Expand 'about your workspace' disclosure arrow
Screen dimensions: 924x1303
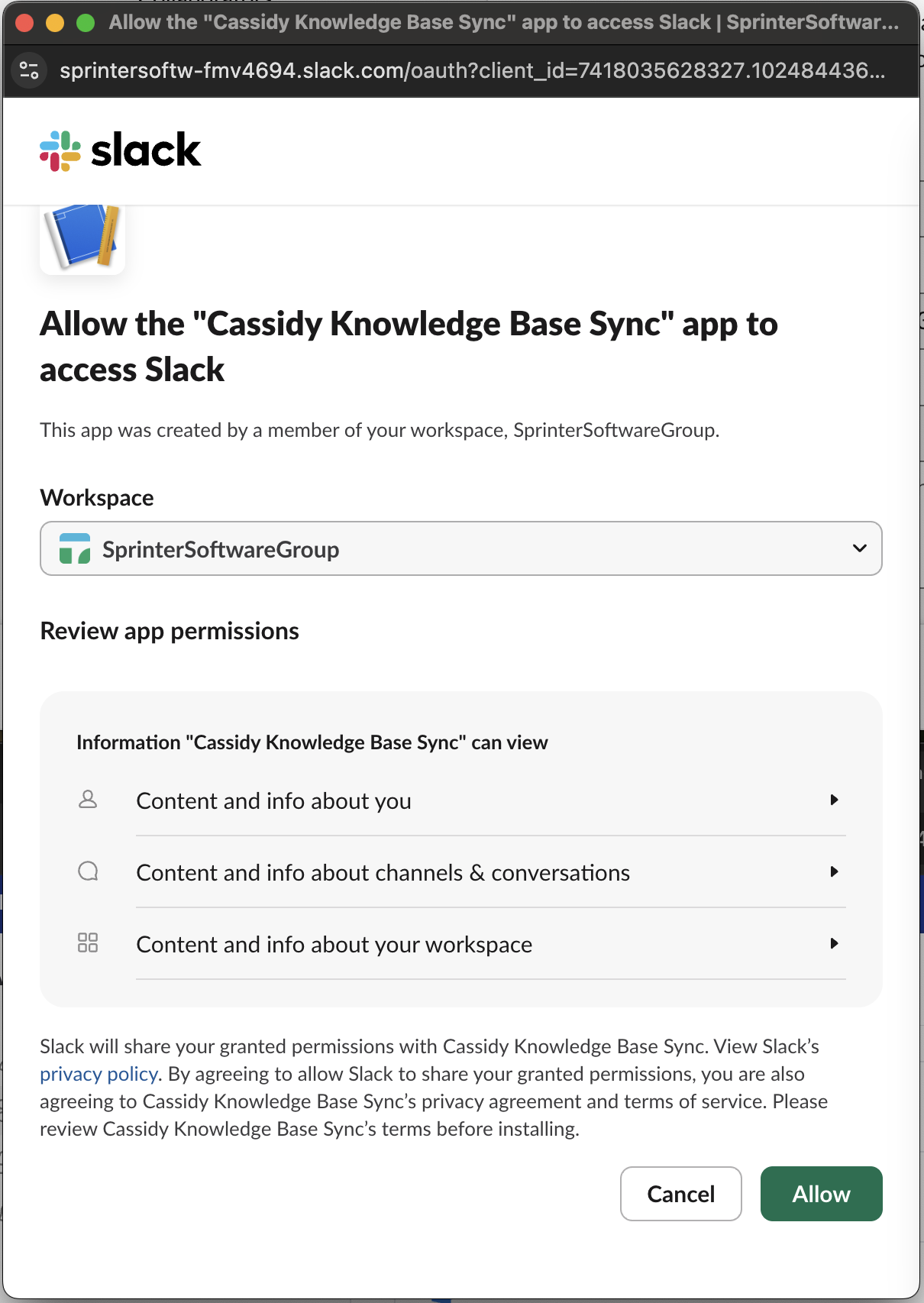point(835,943)
